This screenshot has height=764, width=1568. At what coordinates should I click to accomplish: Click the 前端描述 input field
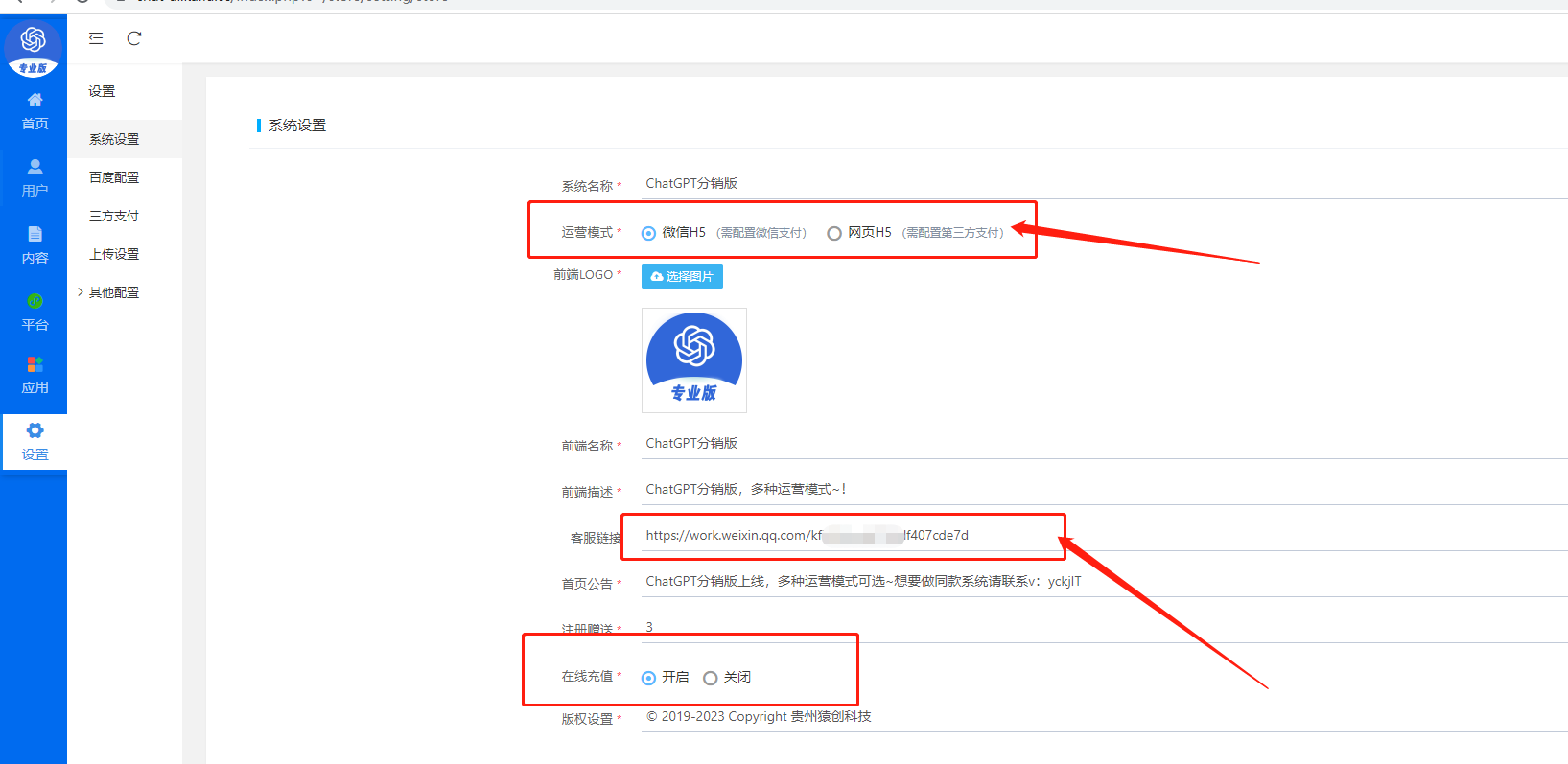pos(1103,490)
